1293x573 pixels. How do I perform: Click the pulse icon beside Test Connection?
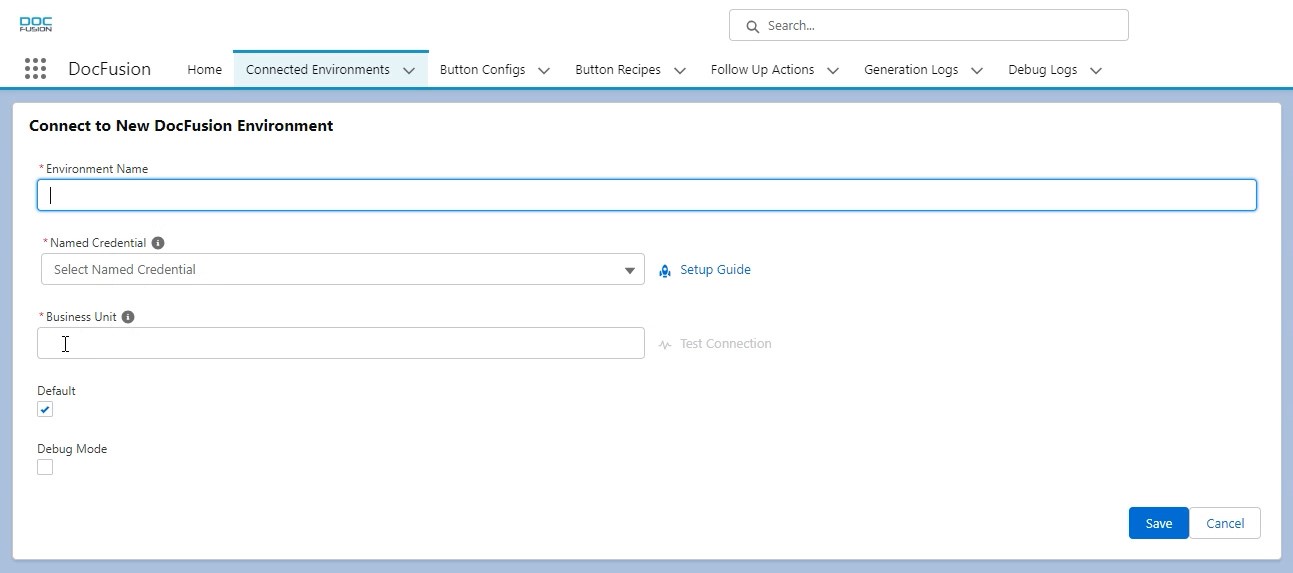click(x=665, y=344)
